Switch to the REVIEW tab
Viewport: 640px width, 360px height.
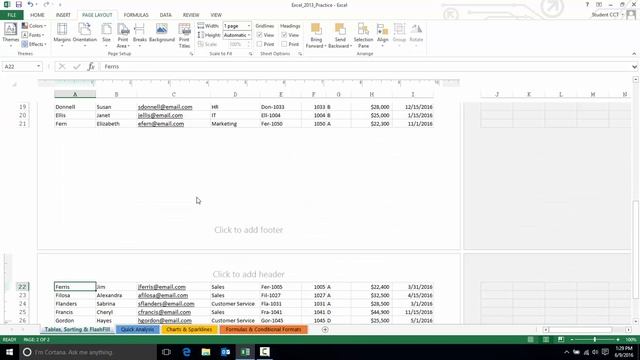(191, 15)
